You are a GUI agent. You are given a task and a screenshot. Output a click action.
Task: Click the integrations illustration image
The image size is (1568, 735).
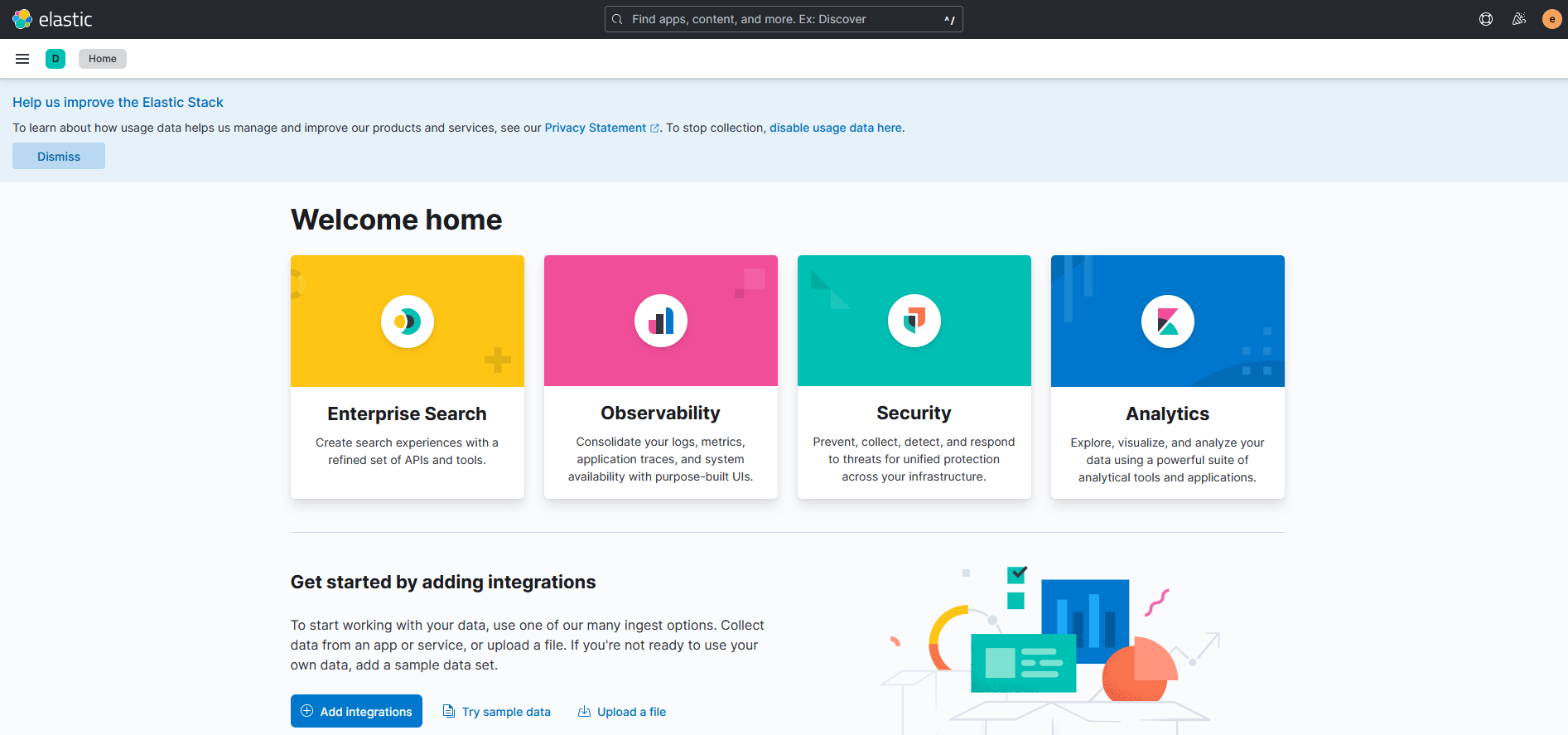pos(1050,650)
